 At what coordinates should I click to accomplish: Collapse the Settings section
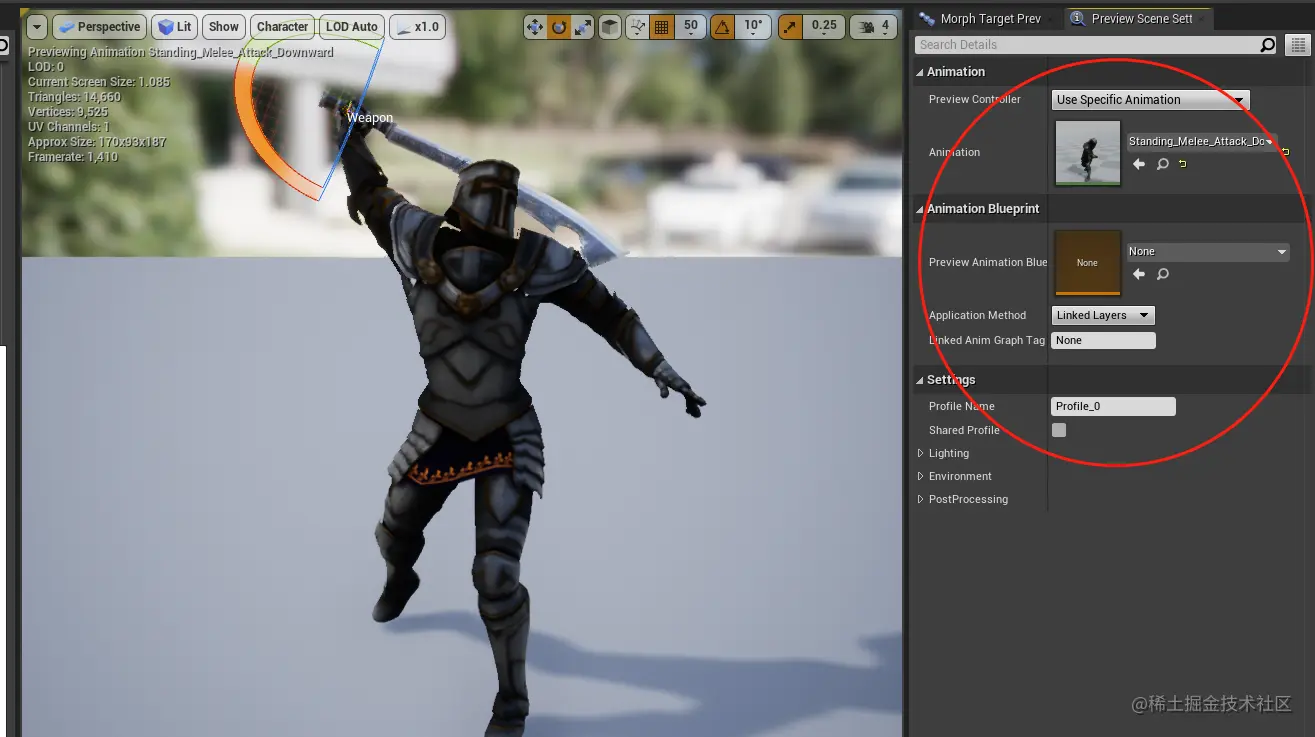pyautogui.click(x=920, y=380)
